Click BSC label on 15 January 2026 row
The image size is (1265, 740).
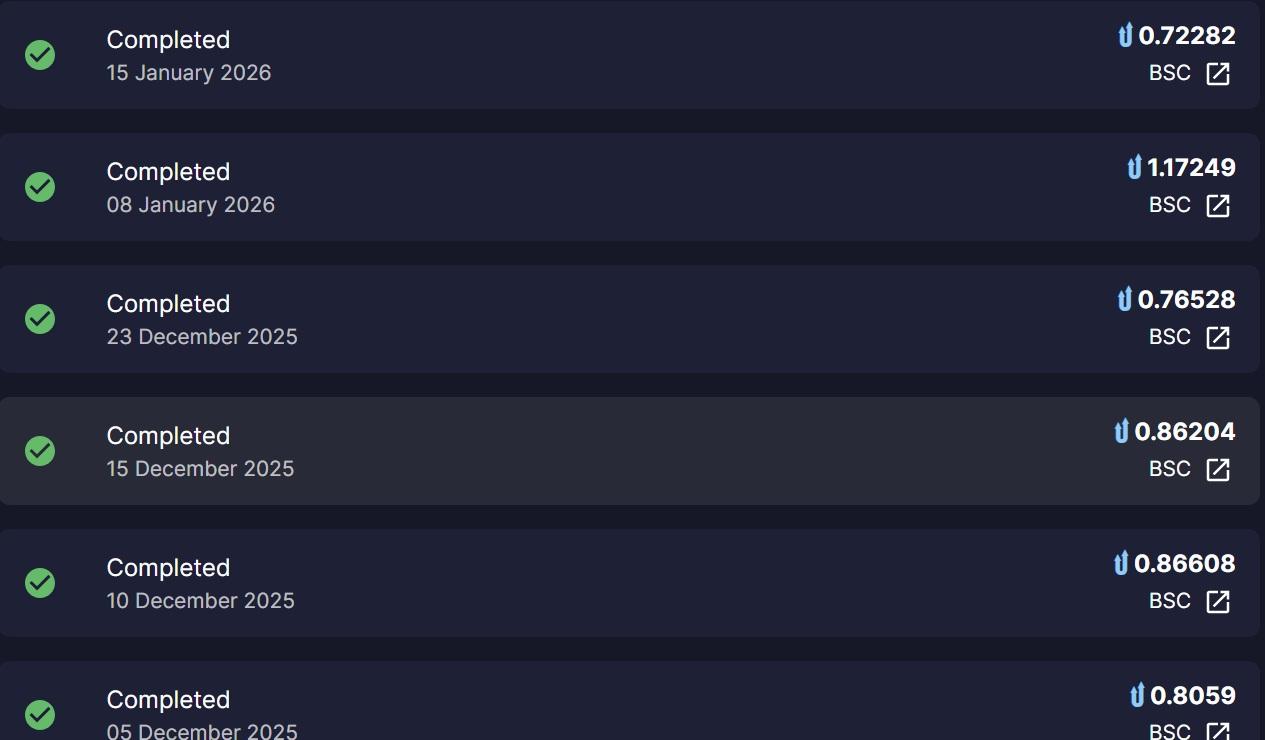(x=1169, y=73)
